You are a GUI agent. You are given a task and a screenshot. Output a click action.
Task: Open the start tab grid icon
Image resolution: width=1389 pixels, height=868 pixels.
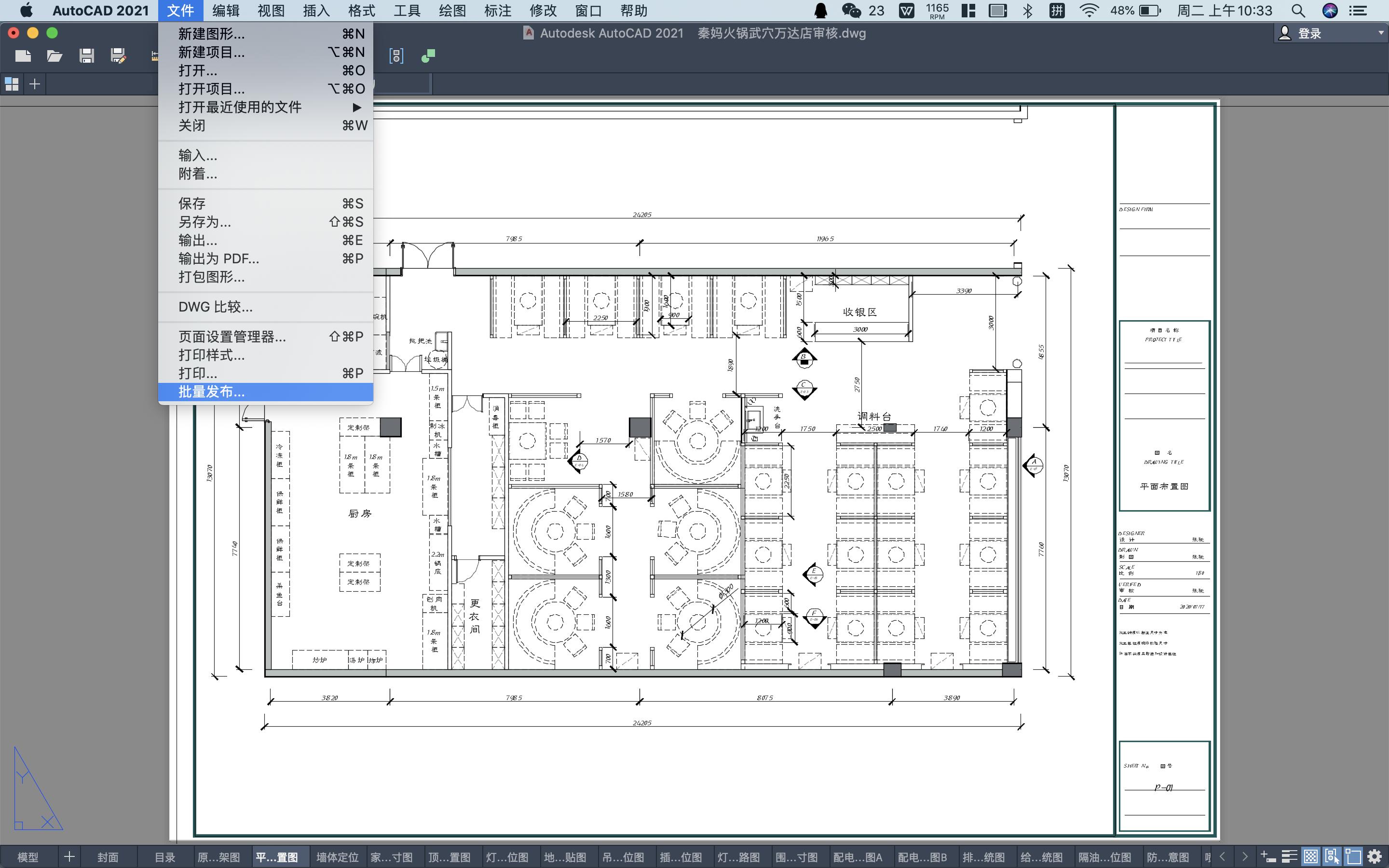(12, 84)
